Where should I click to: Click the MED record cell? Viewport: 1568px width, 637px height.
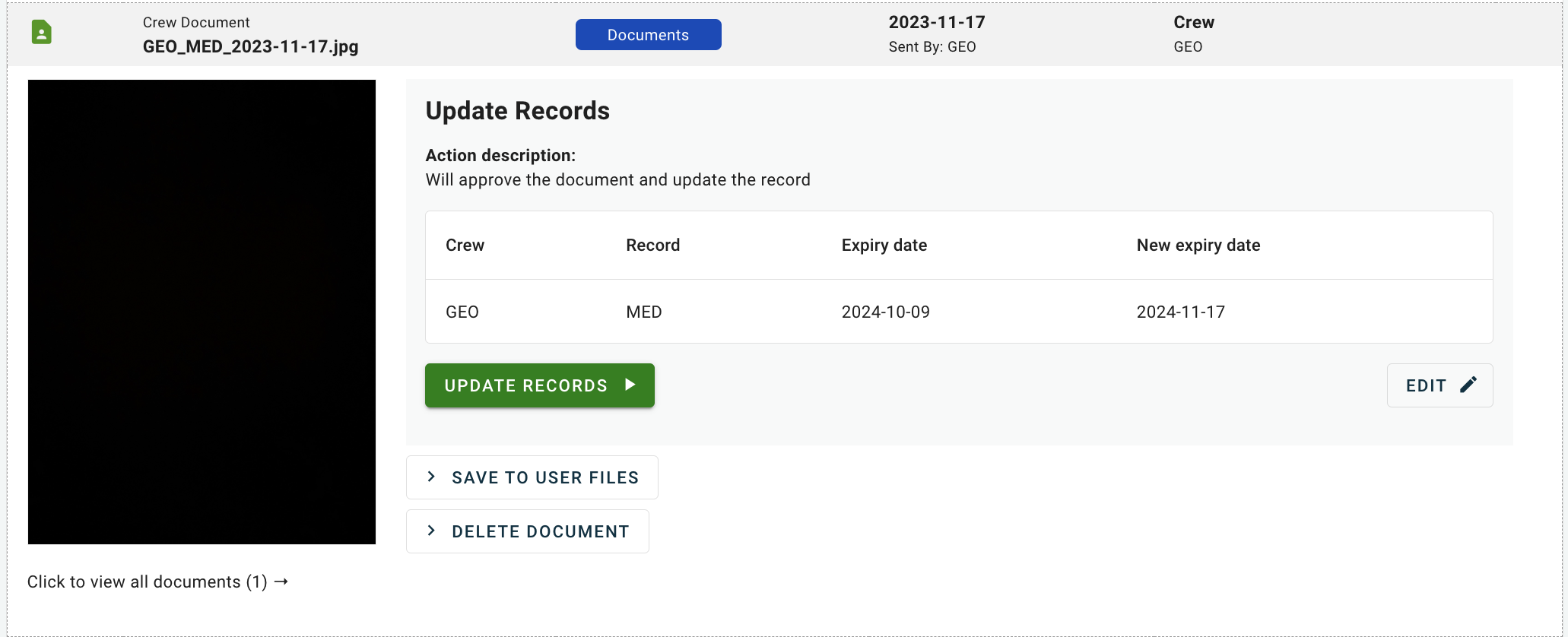[644, 312]
